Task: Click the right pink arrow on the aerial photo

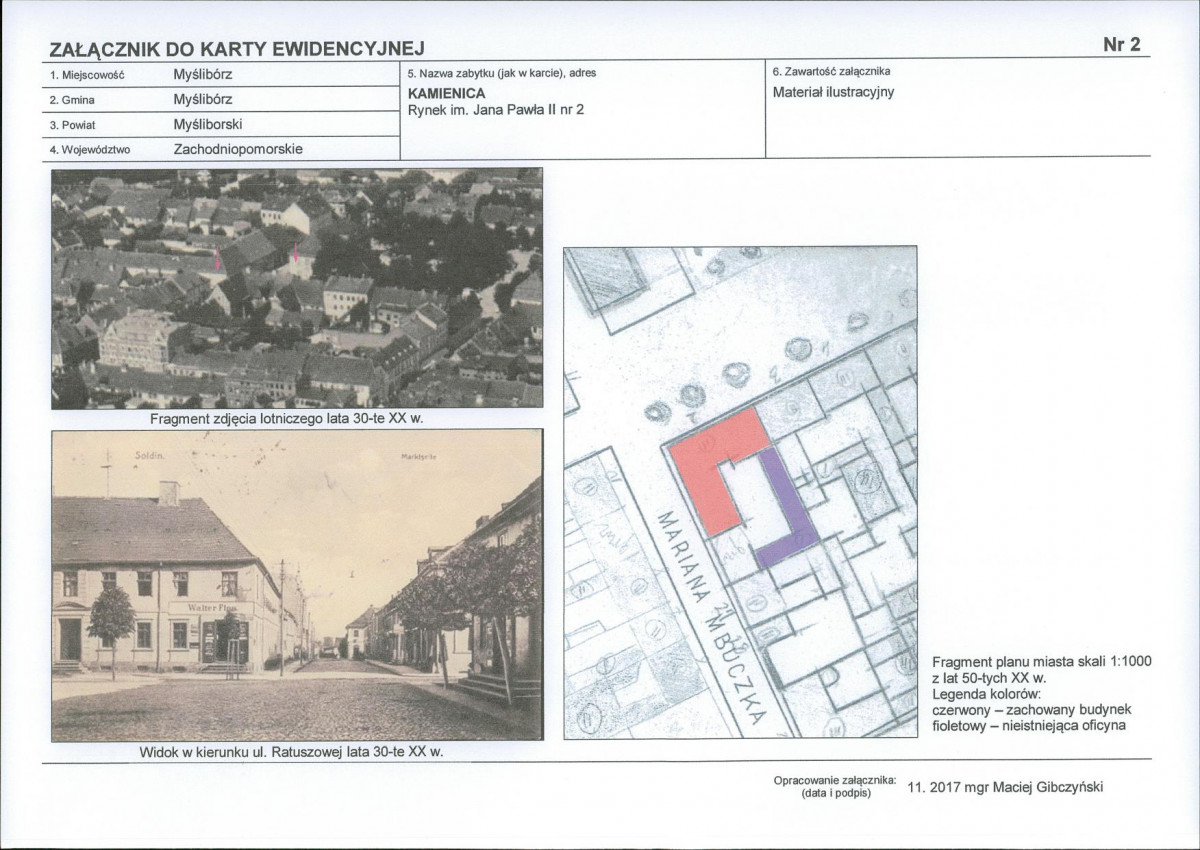Action: coord(295,259)
